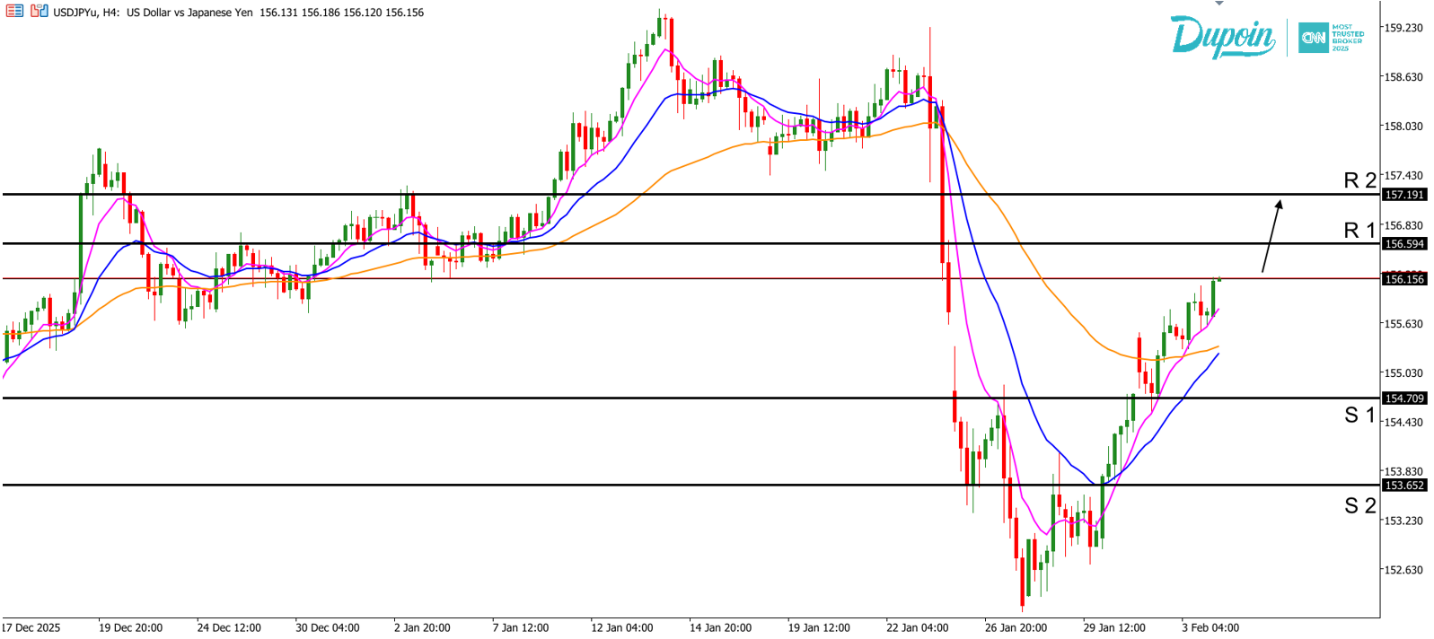Click the 17 Dec 2025 date label
1434x639 pixels.
click(x=32, y=628)
